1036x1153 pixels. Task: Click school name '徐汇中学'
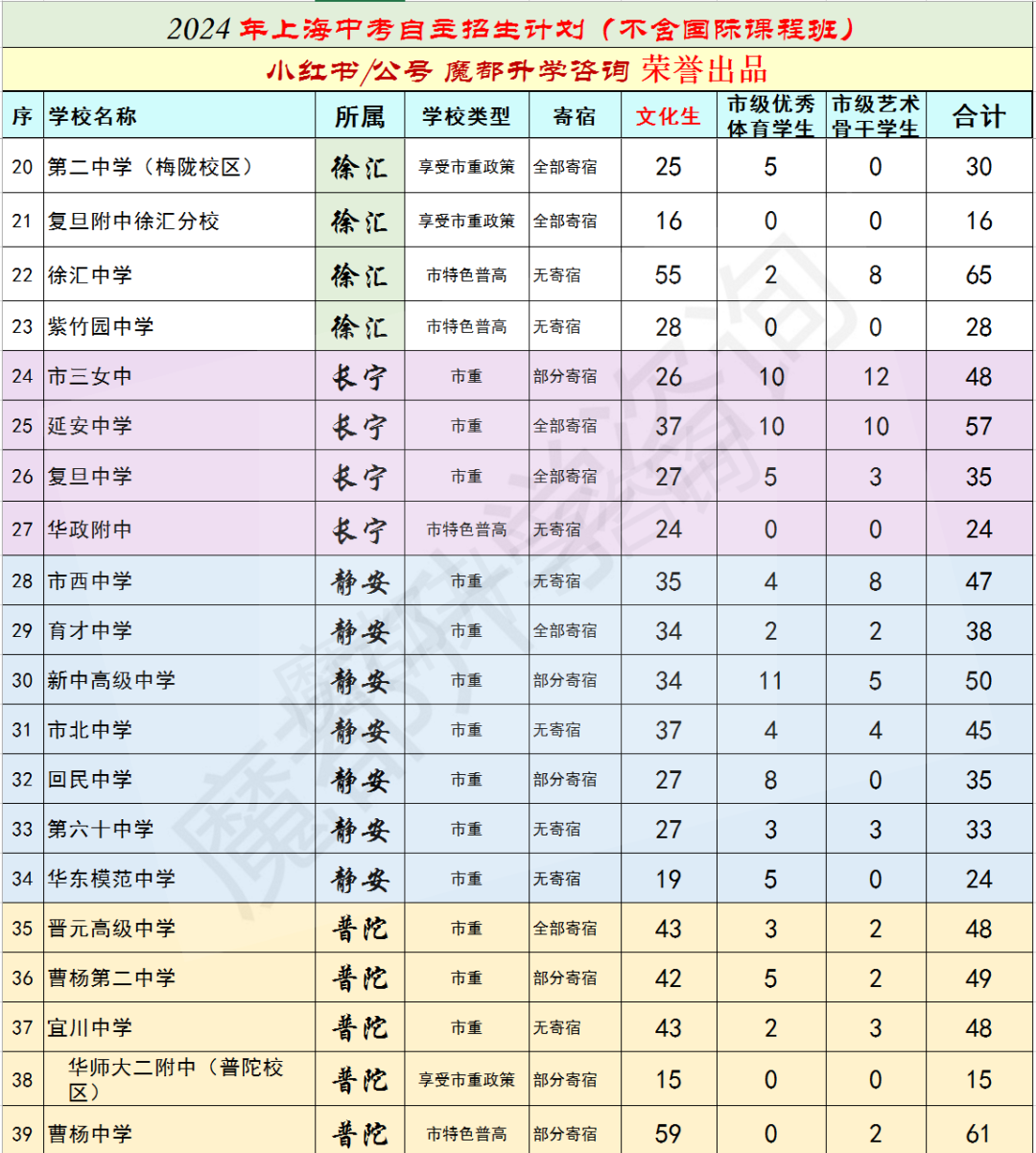[x=90, y=275]
